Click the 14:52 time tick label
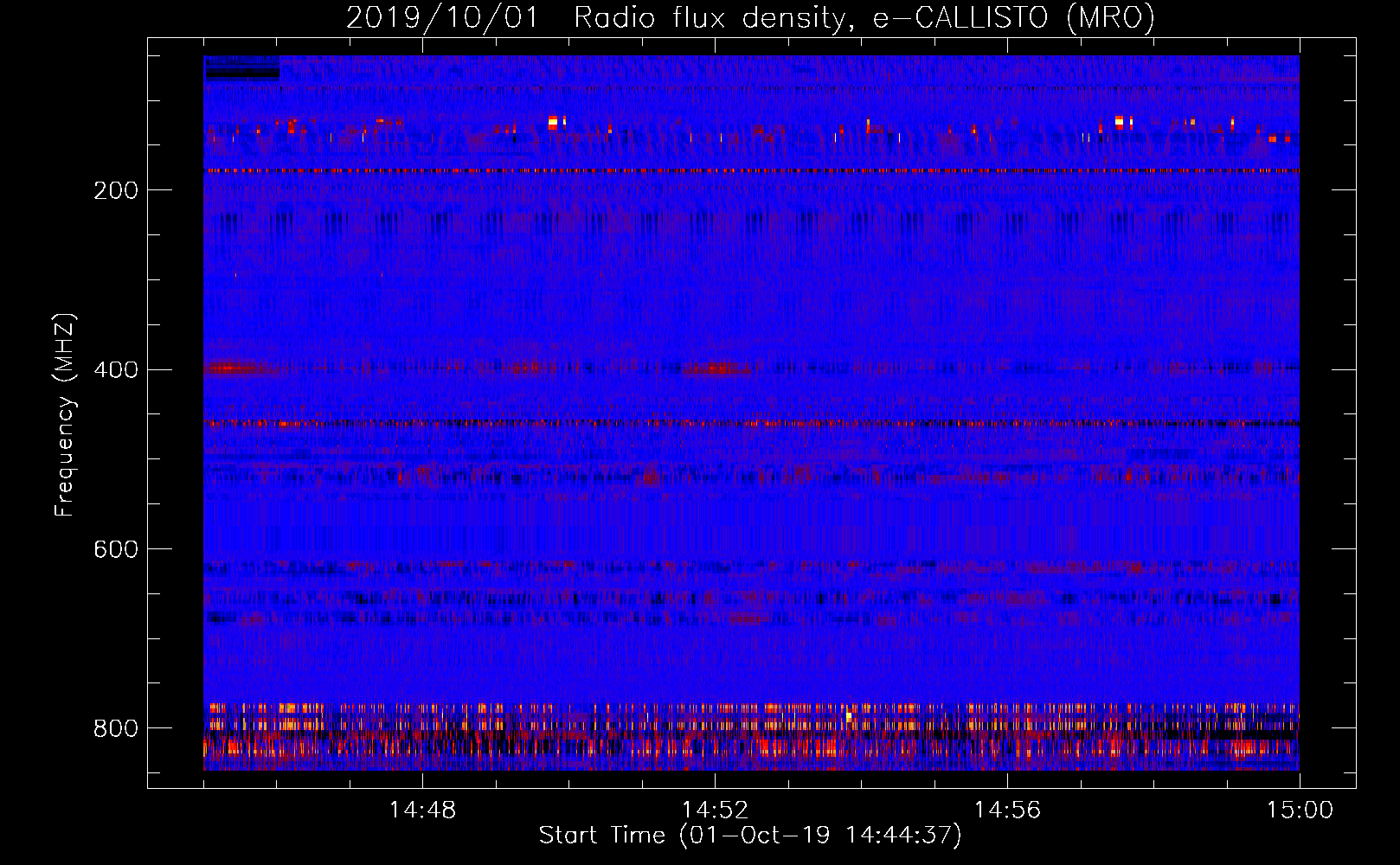This screenshot has width=1400, height=865. tap(715, 811)
